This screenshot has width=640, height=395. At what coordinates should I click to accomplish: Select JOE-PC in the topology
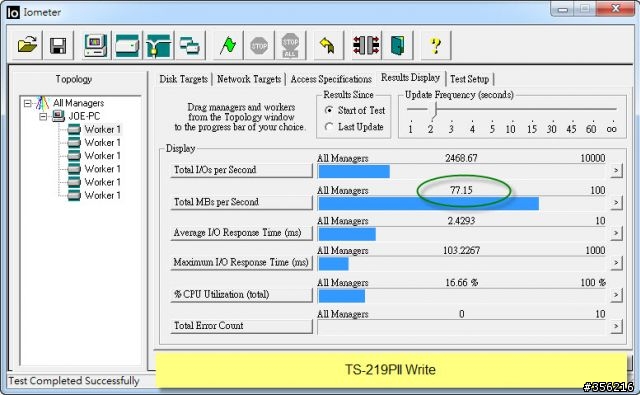click(x=84, y=116)
